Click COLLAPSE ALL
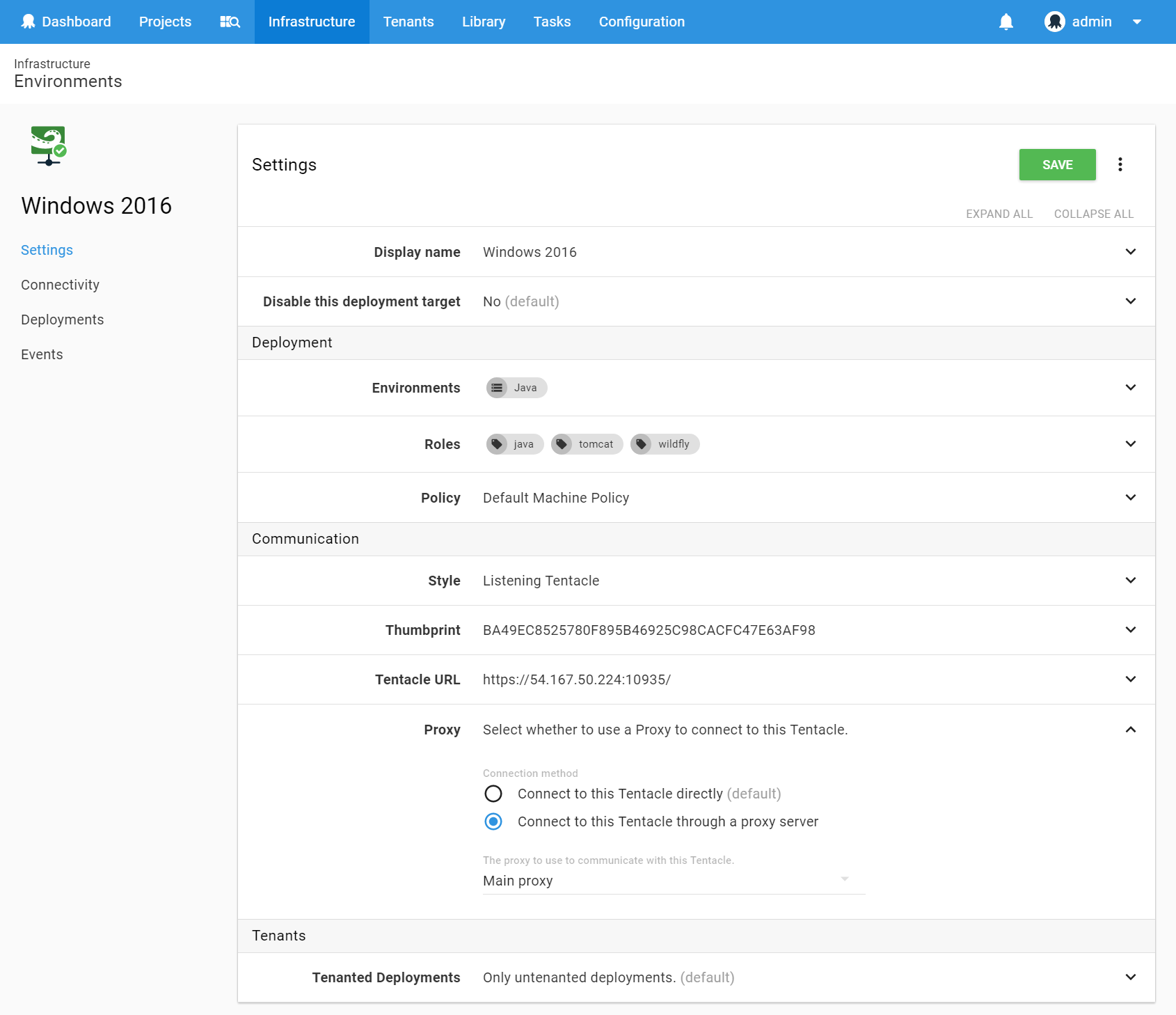The image size is (1176, 1015). tap(1094, 214)
